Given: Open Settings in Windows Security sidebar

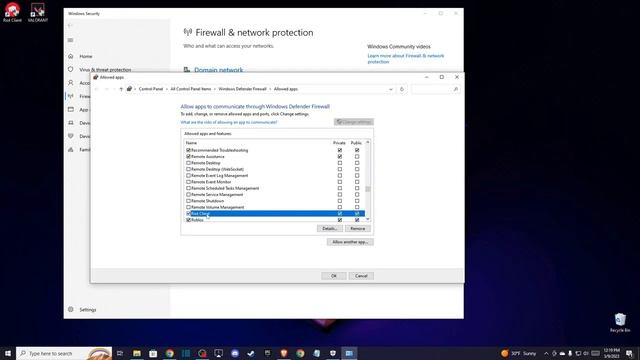Looking at the screenshot, I should pyautogui.click(x=87, y=310).
